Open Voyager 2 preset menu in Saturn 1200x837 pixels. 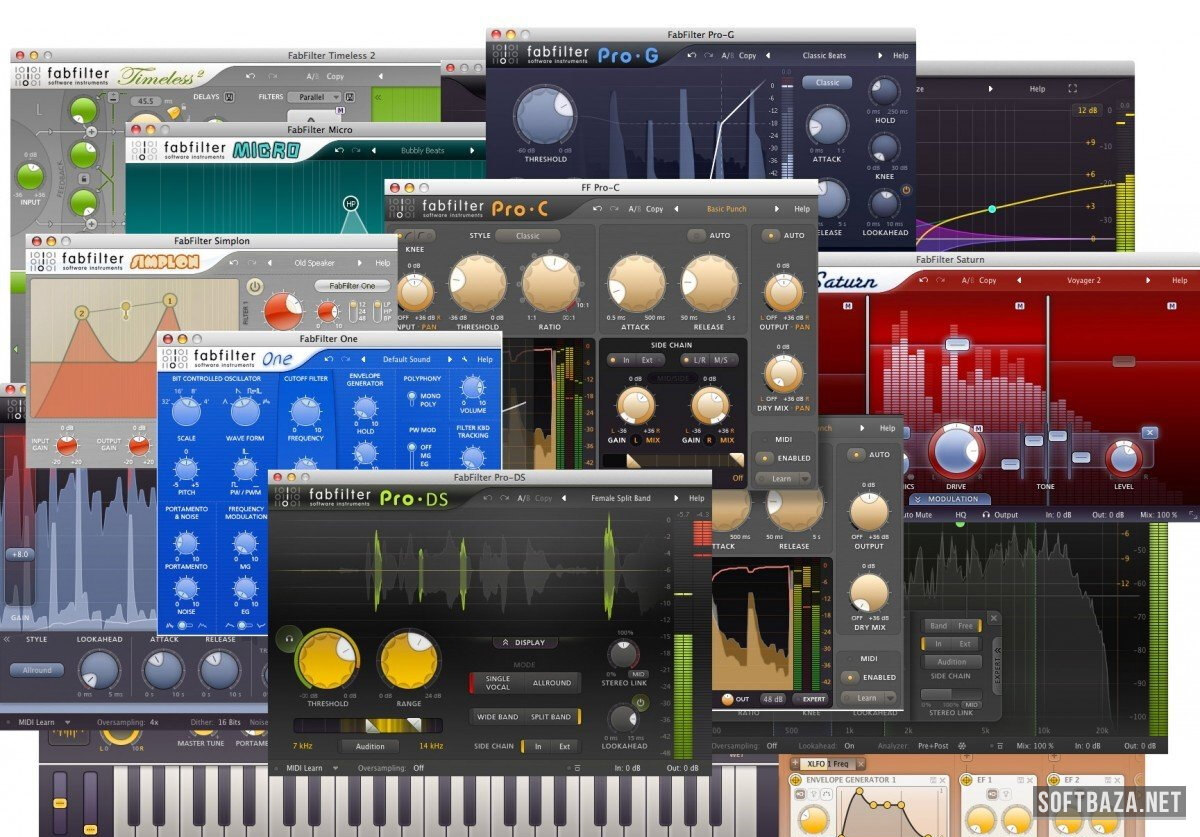(1084, 280)
